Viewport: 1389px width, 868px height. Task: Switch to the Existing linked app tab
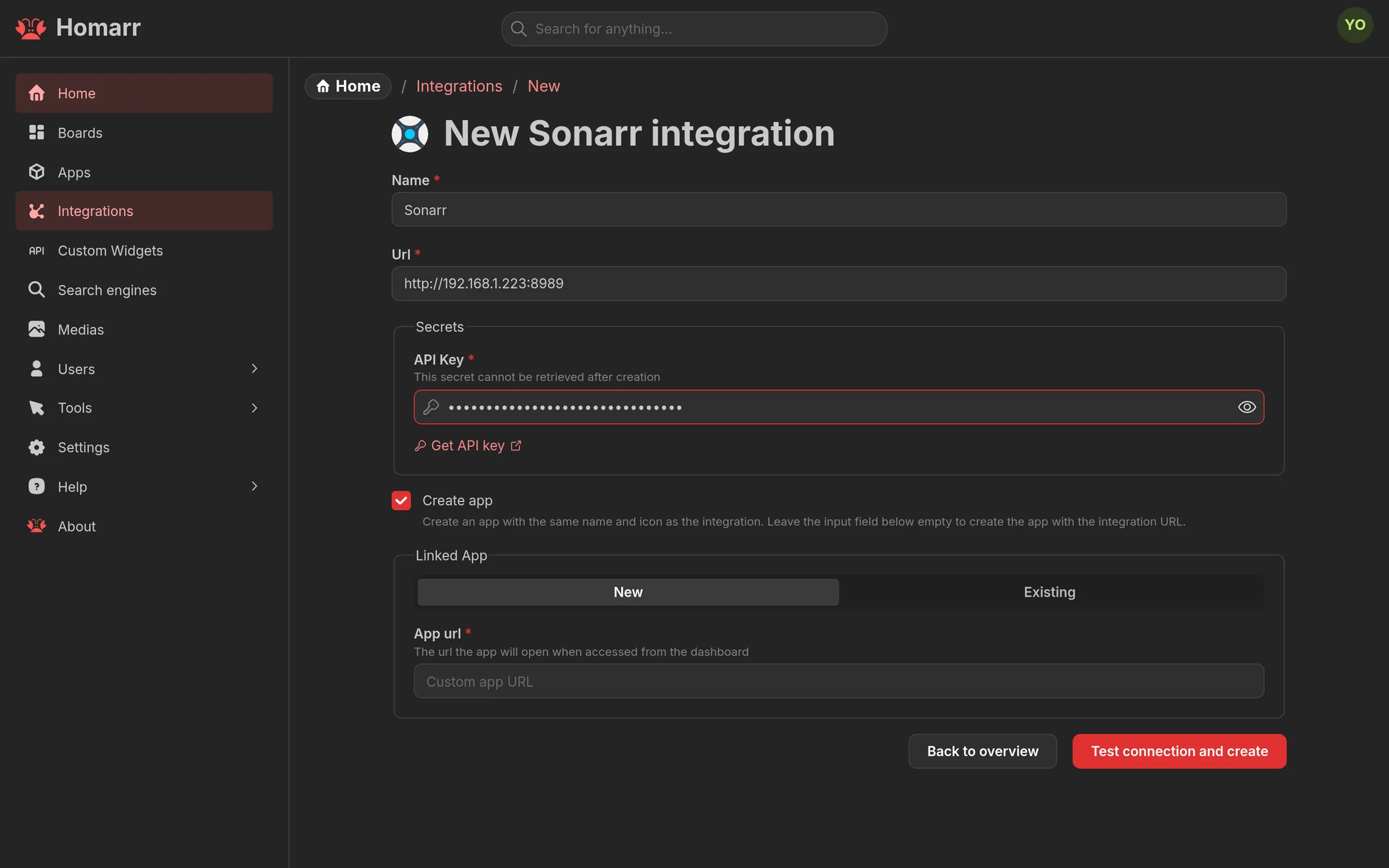pos(1050,592)
